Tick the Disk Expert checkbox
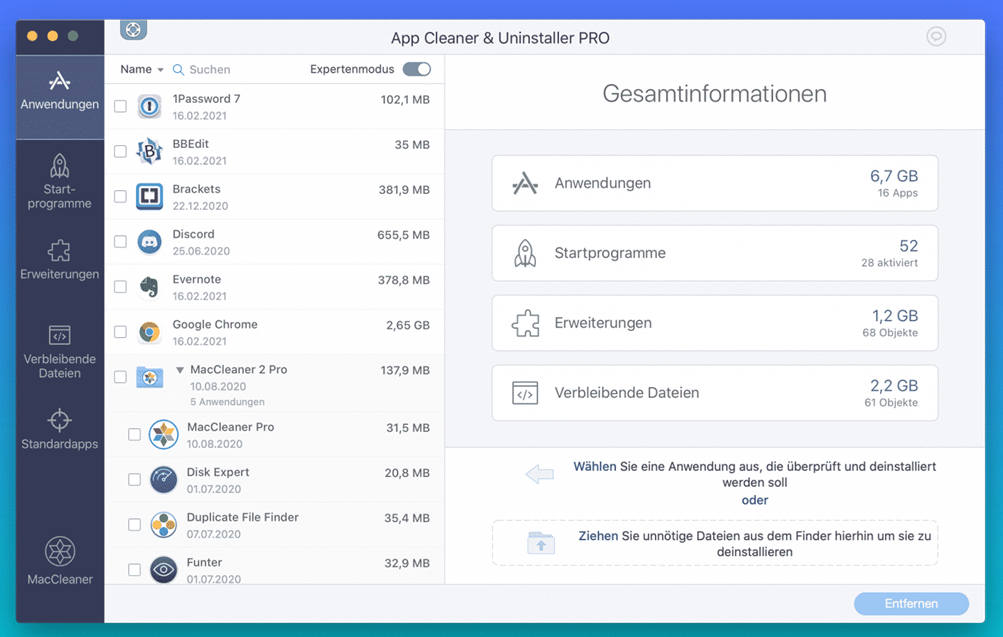 click(x=134, y=480)
